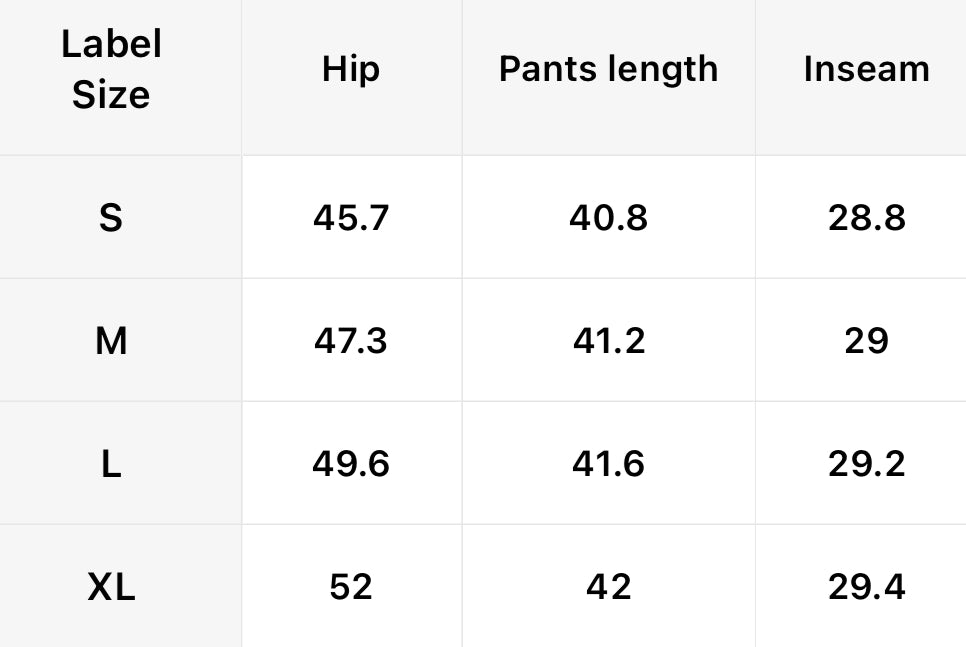Click the Label Size column header
This screenshot has height=647, width=966.
pyautogui.click(x=111, y=70)
